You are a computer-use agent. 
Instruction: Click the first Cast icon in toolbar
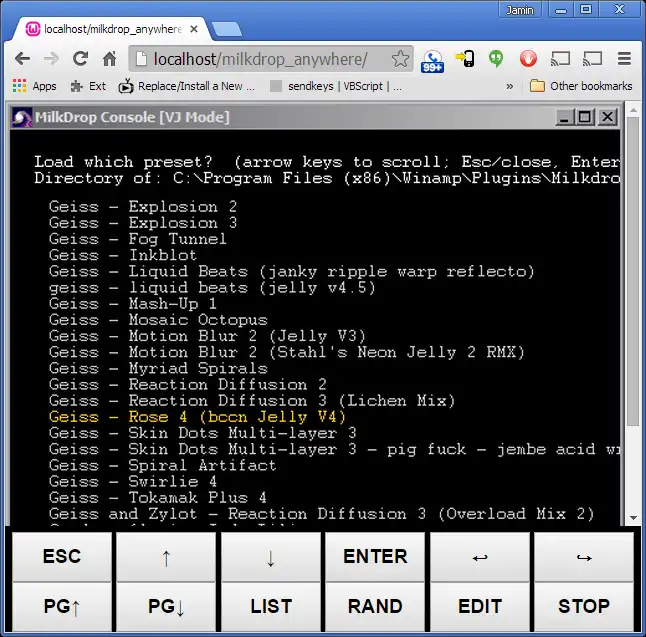[x=560, y=59]
